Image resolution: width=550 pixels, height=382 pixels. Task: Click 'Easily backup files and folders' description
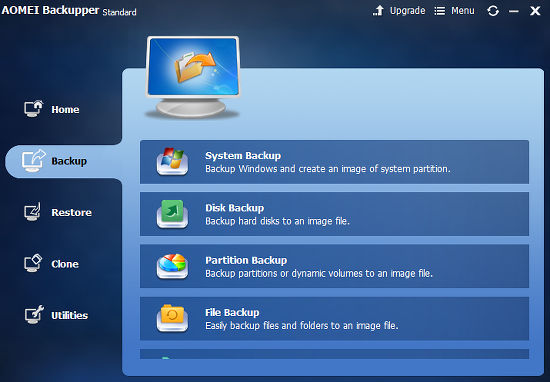[302, 326]
